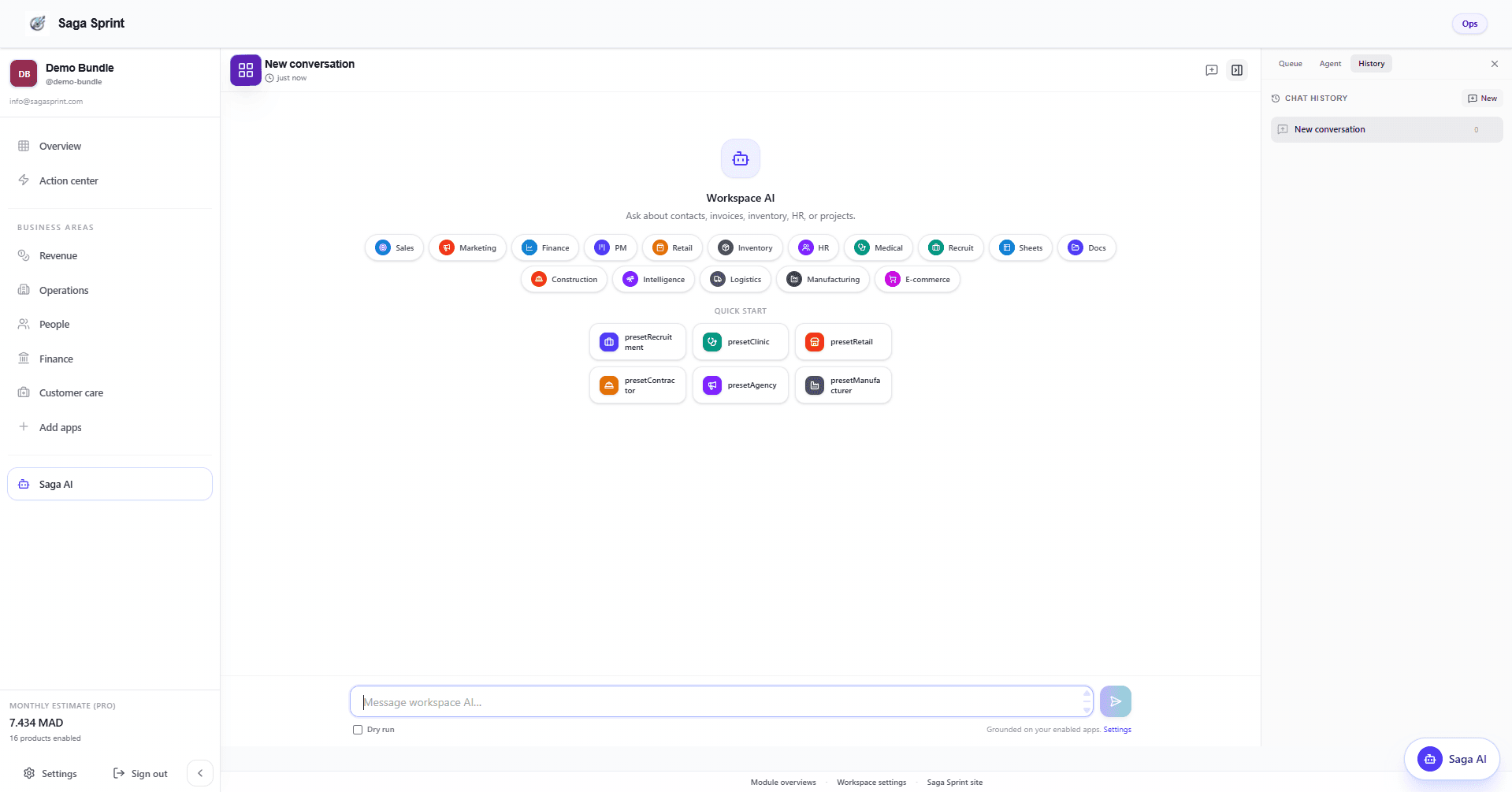
Task: Start the presetClinic quick start
Action: 741,342
